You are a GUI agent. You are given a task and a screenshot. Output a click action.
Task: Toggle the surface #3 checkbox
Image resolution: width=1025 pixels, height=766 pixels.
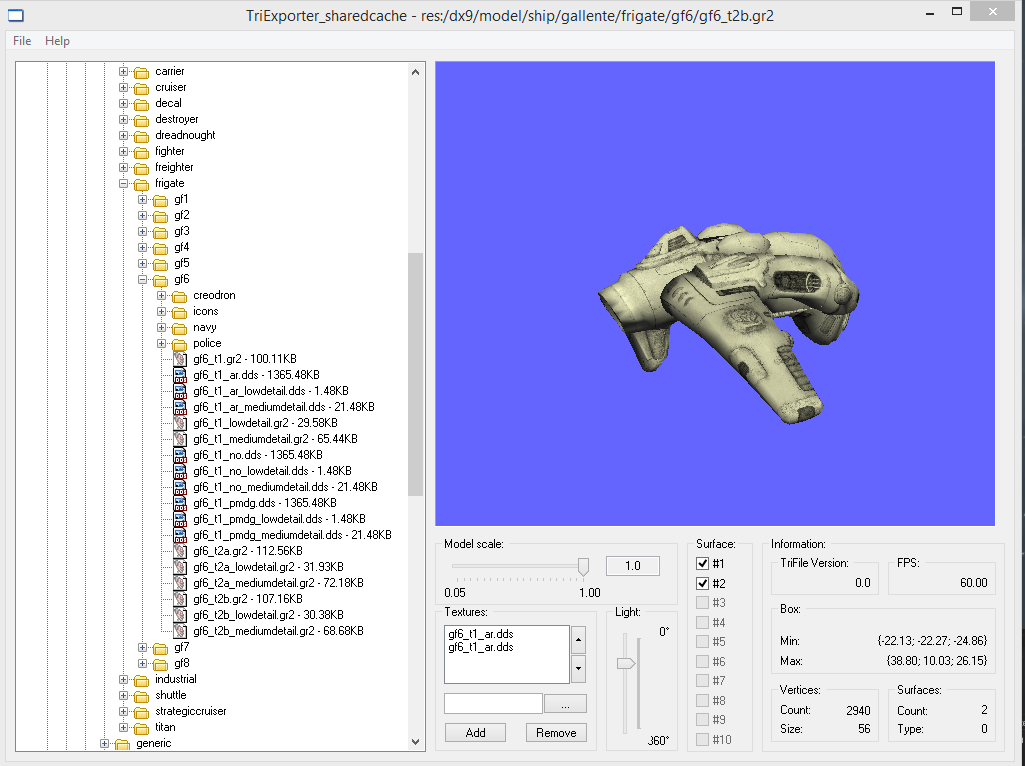[703, 603]
